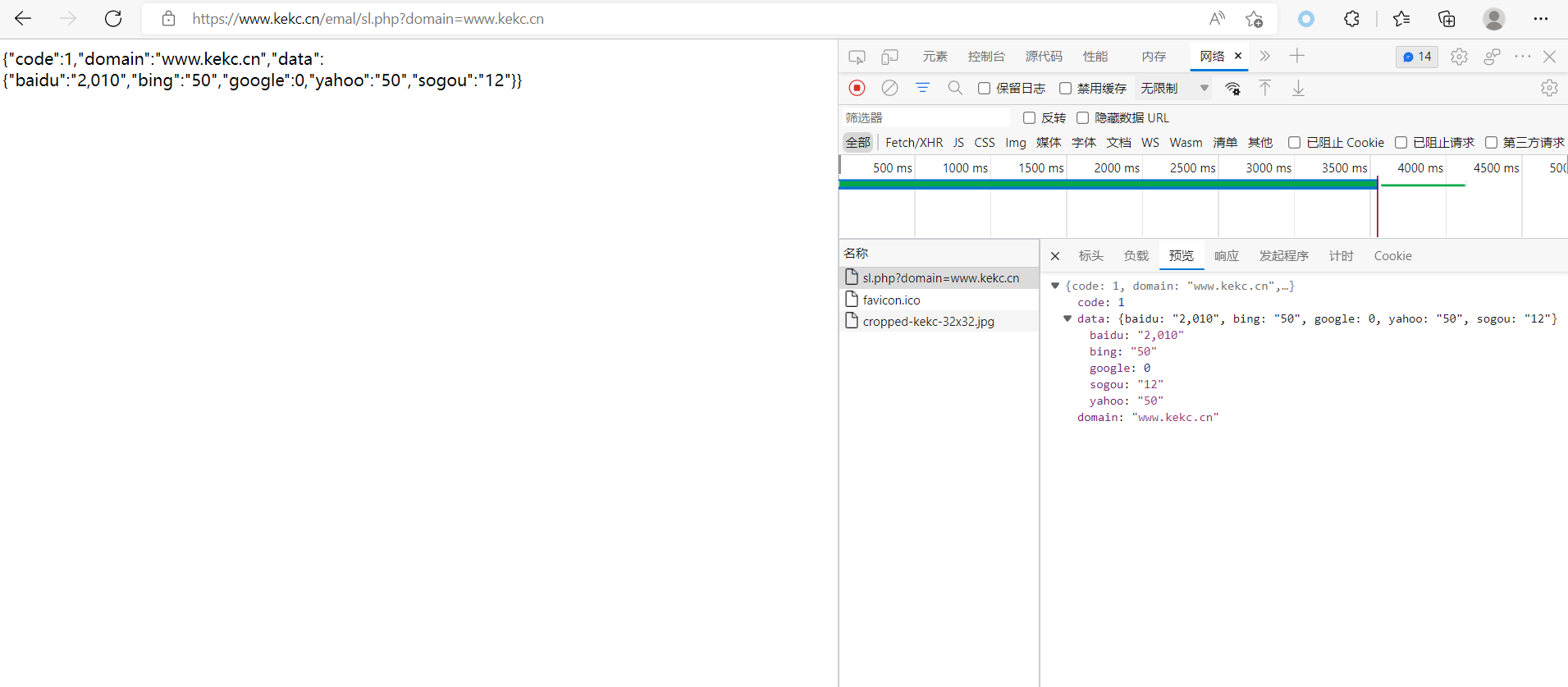Image resolution: width=1568 pixels, height=687 pixels.
Task: Open network conditions wifi icon
Action: 1232,89
